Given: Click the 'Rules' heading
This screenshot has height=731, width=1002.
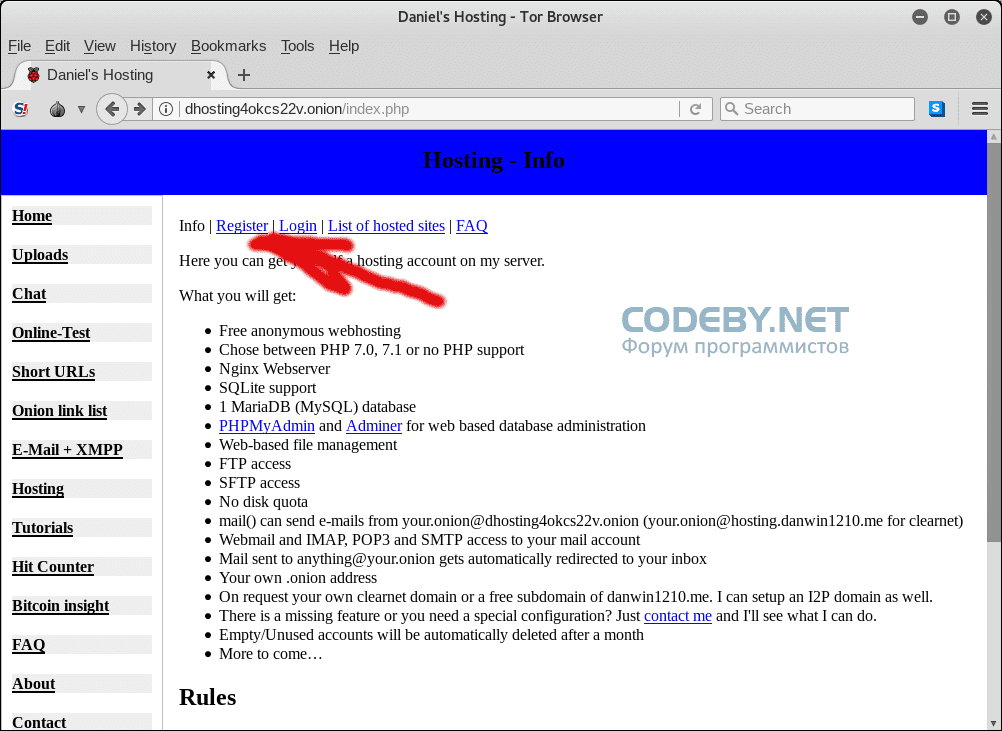Looking at the screenshot, I should point(208,697).
